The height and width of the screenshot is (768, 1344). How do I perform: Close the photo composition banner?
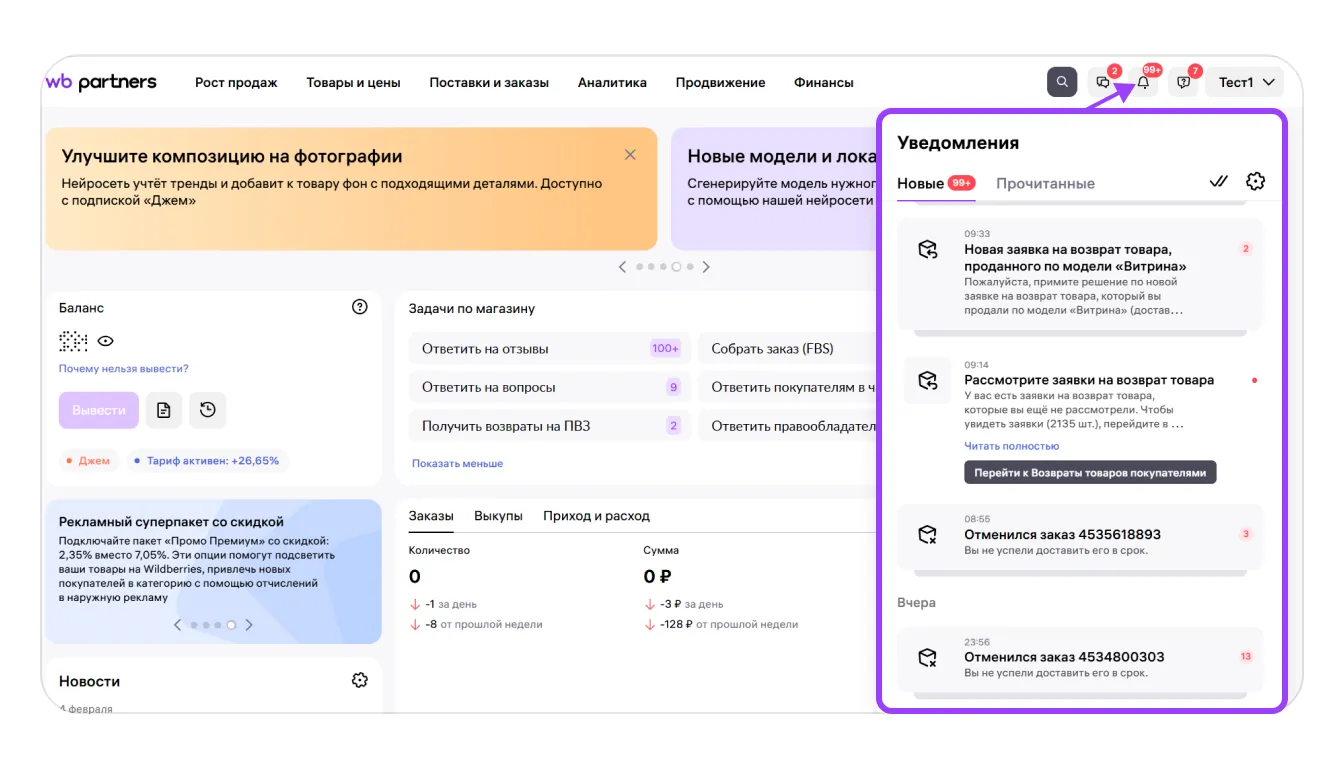[630, 155]
